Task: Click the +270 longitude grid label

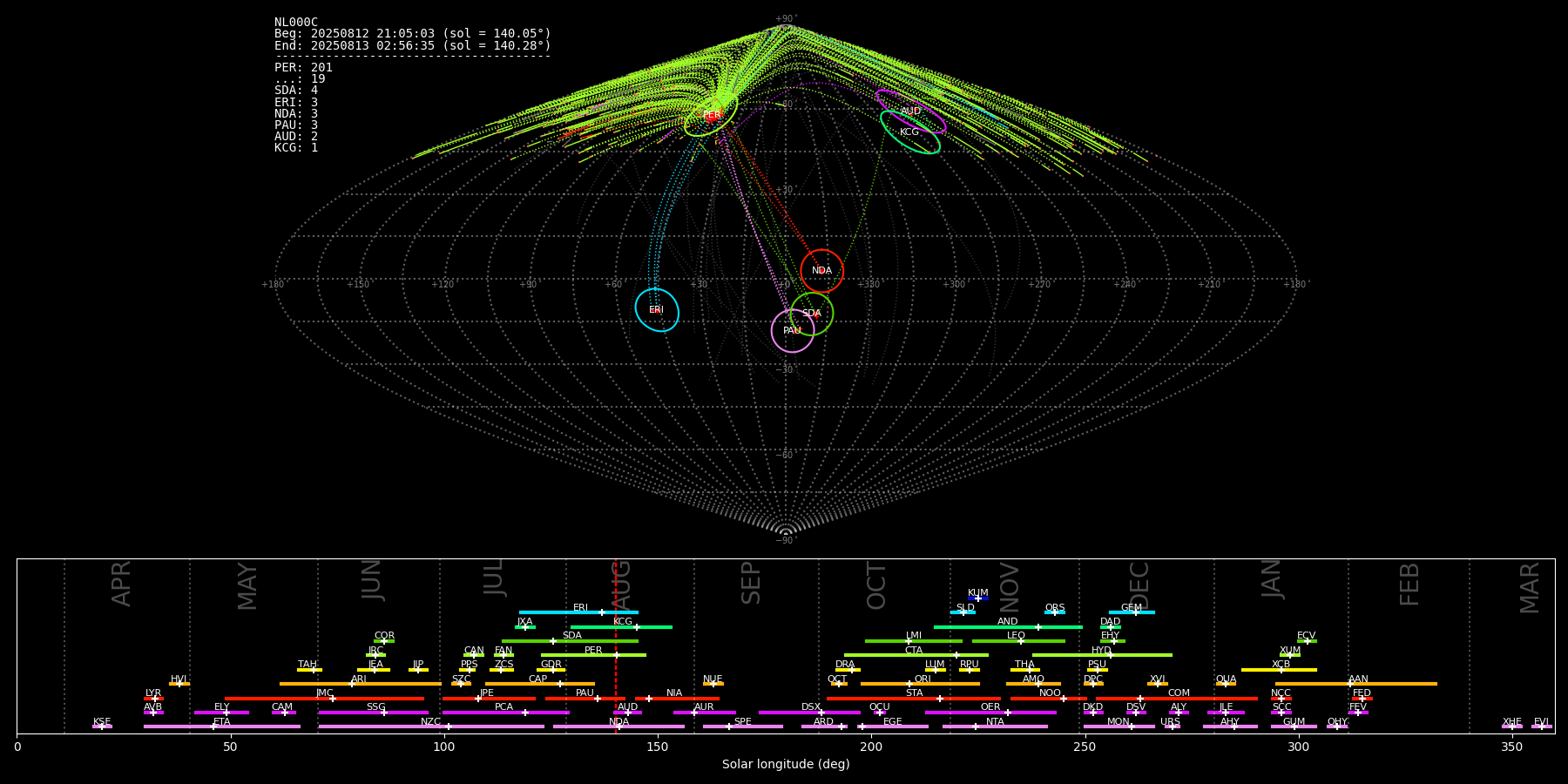Action: [x=1039, y=285]
